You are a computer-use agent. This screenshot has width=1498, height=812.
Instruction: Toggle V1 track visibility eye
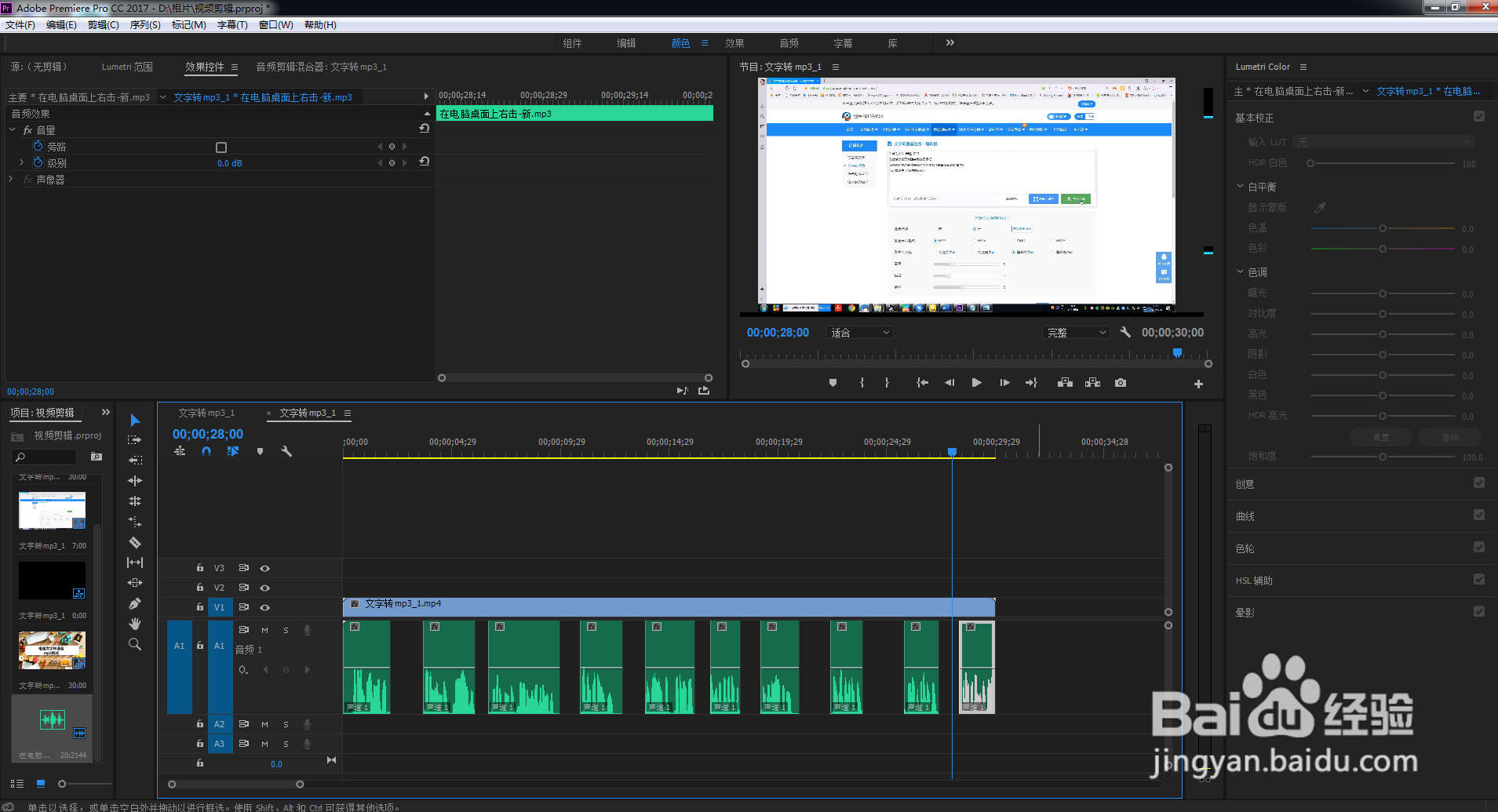pyautogui.click(x=265, y=607)
